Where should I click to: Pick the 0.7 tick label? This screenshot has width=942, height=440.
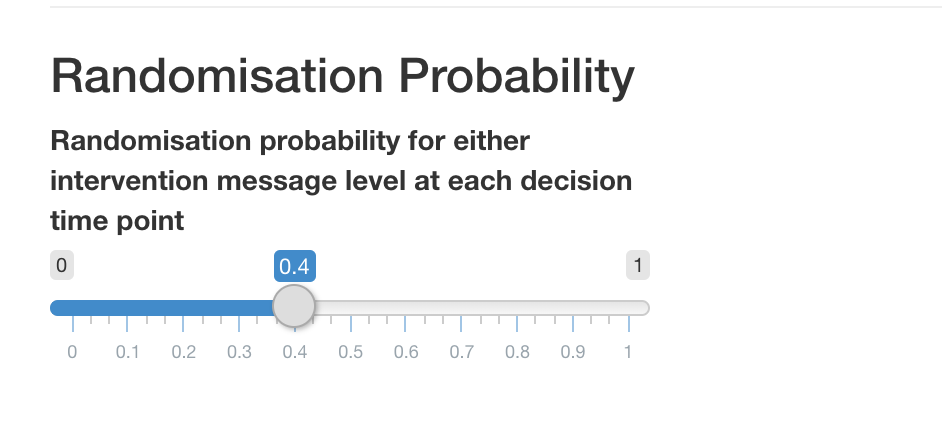[x=461, y=353]
